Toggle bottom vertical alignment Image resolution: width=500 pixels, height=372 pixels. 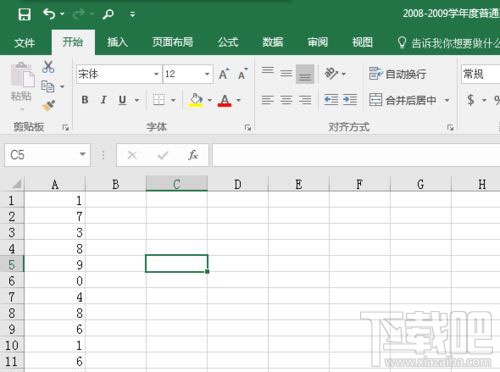coord(305,74)
